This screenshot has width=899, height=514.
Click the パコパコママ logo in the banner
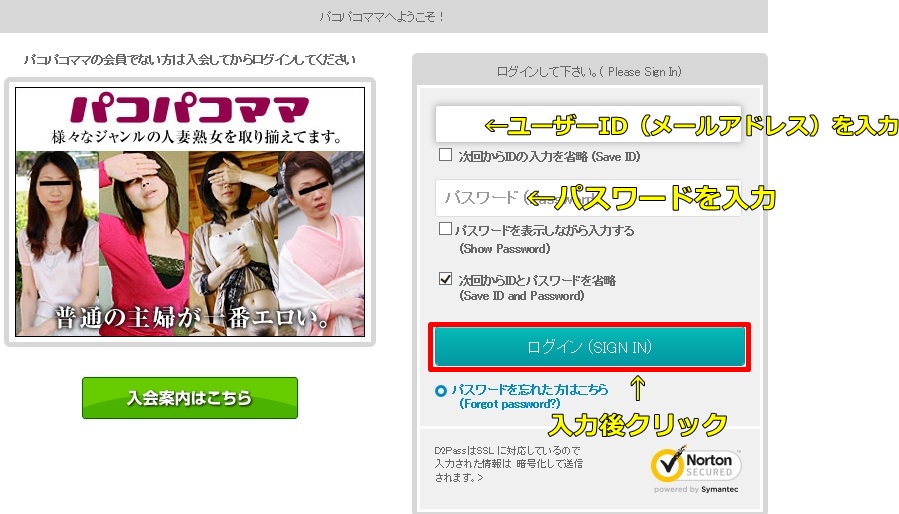click(x=190, y=109)
